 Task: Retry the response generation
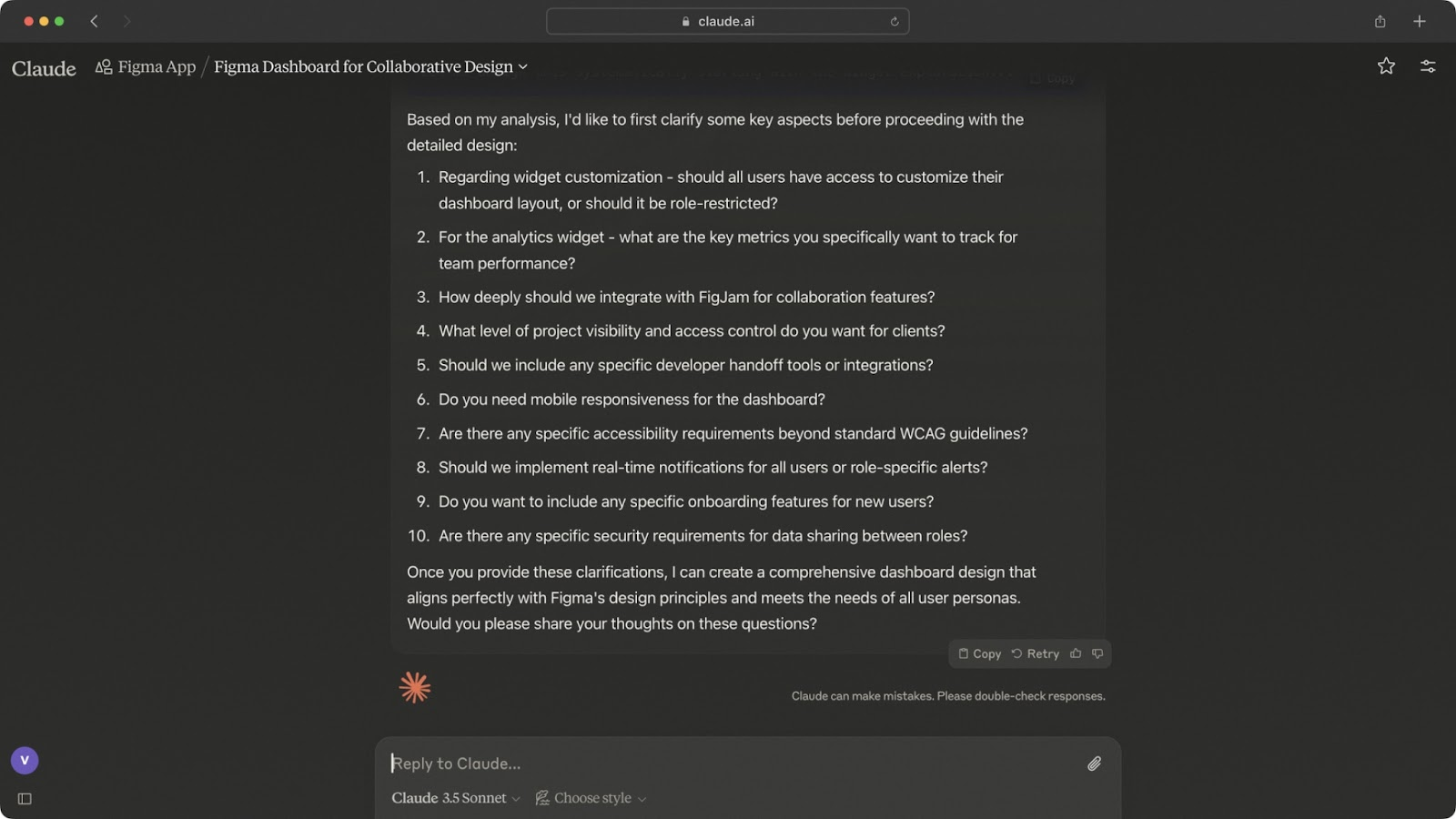[x=1036, y=653]
